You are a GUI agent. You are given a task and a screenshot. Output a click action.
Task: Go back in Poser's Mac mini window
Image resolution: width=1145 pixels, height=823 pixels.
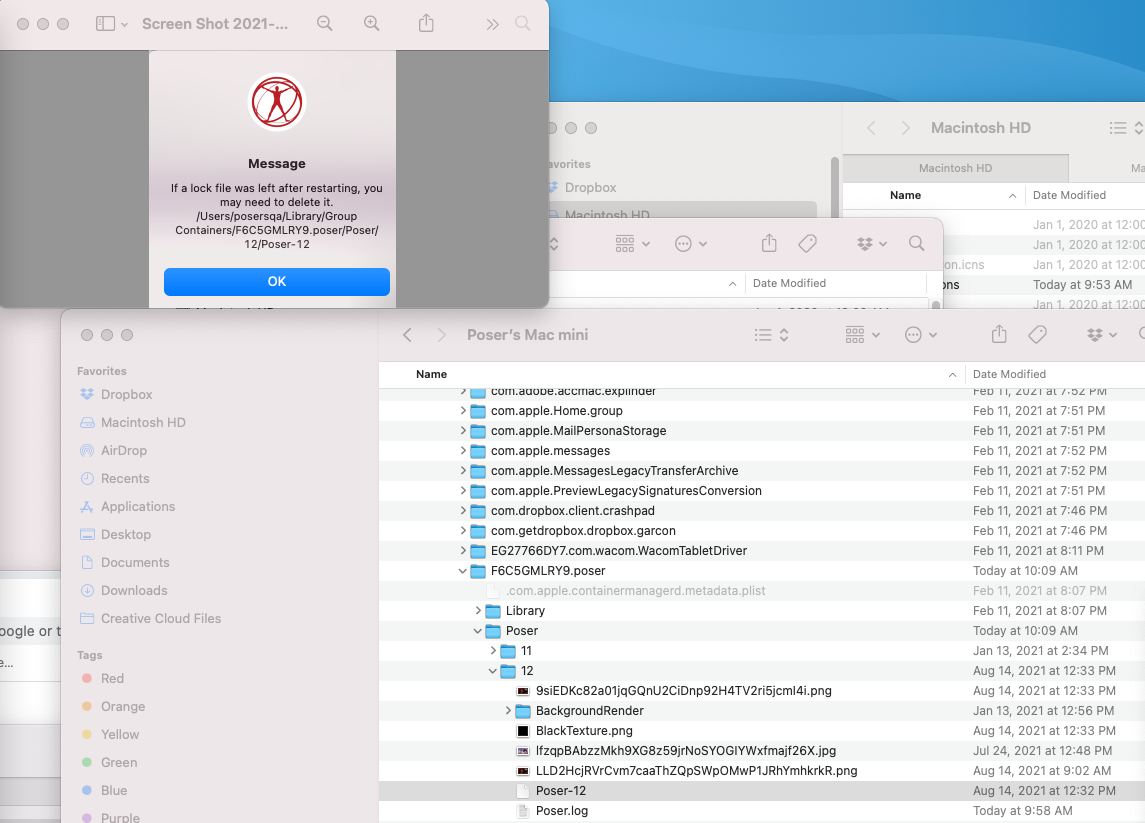407,334
